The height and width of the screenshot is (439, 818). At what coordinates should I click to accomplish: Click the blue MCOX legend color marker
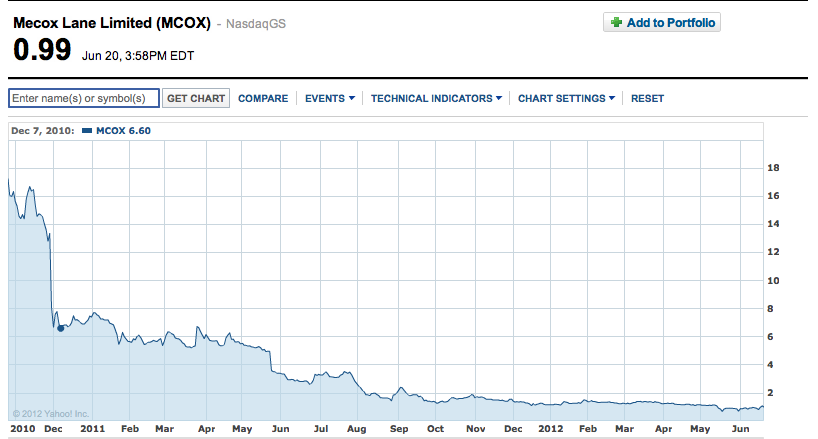[86, 131]
